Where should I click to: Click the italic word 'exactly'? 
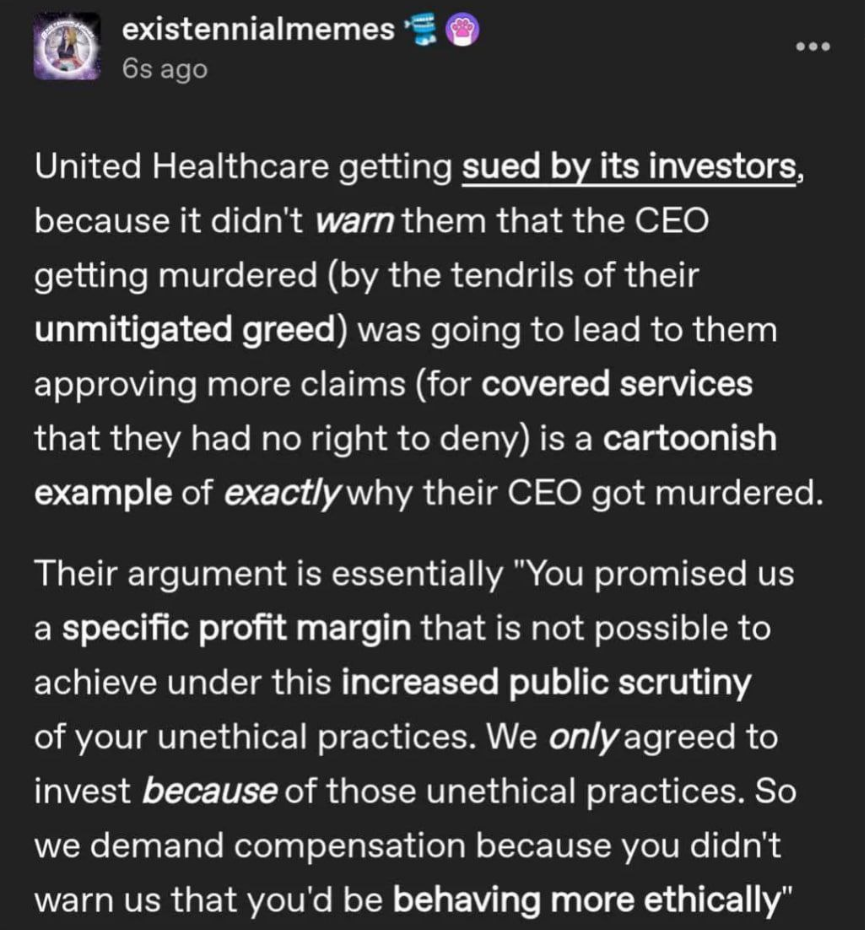pyautogui.click(x=281, y=493)
